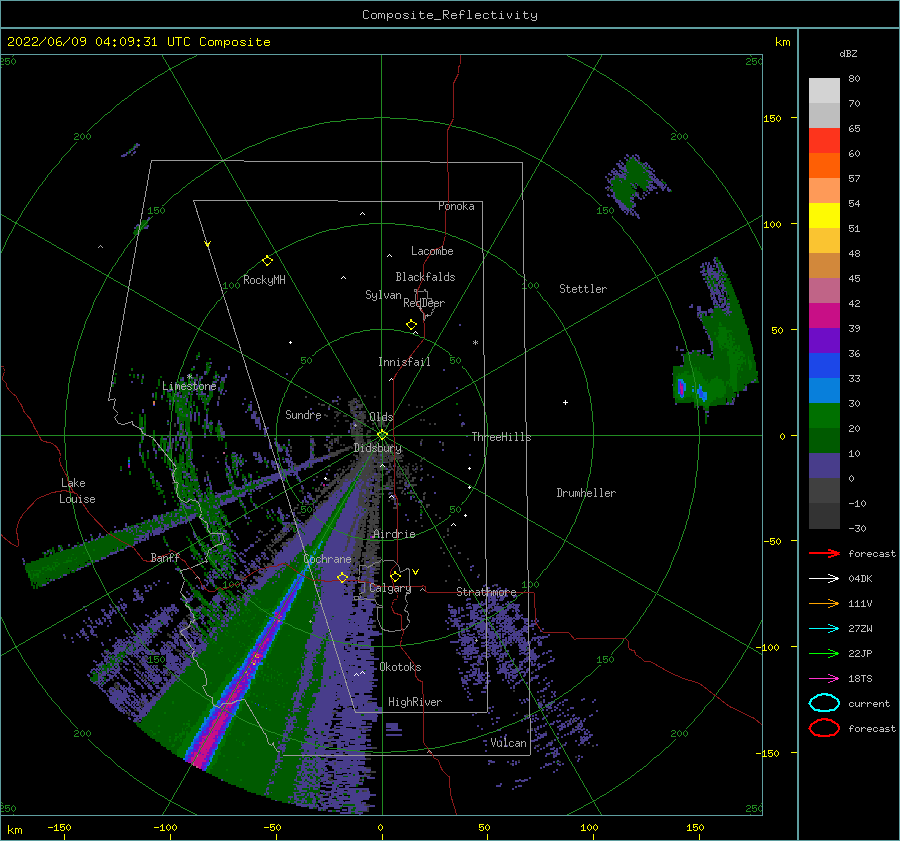Click the Cochrane label
Viewport: 900px width, 841px height.
pos(327,559)
